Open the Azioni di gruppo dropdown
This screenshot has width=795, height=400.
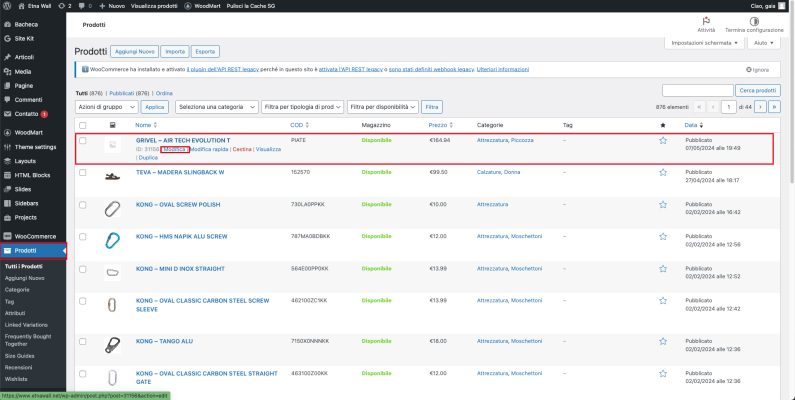(x=106, y=107)
